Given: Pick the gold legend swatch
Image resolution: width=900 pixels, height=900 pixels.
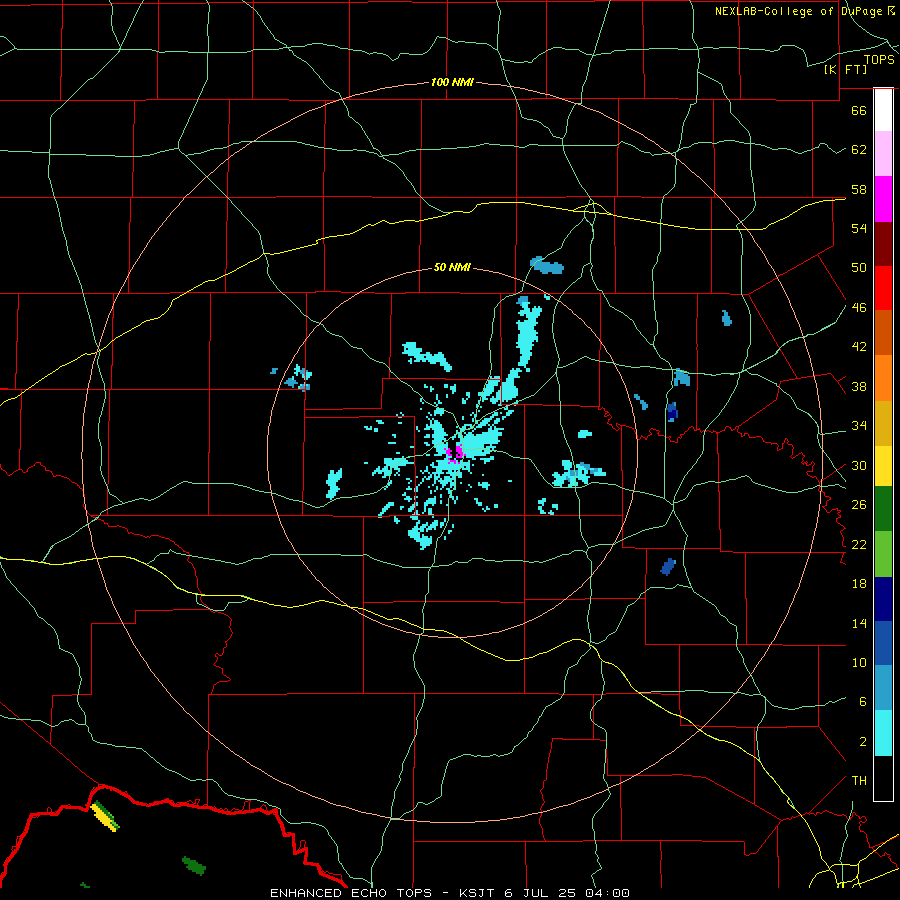Looking at the screenshot, I should click(883, 423).
